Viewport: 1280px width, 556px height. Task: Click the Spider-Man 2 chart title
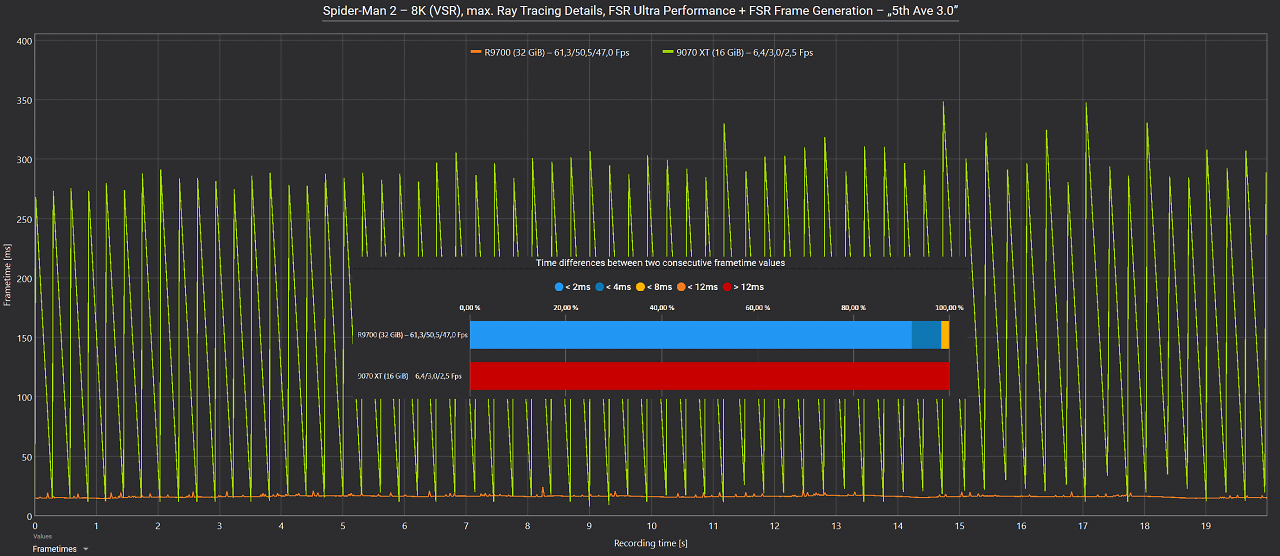[x=640, y=11]
